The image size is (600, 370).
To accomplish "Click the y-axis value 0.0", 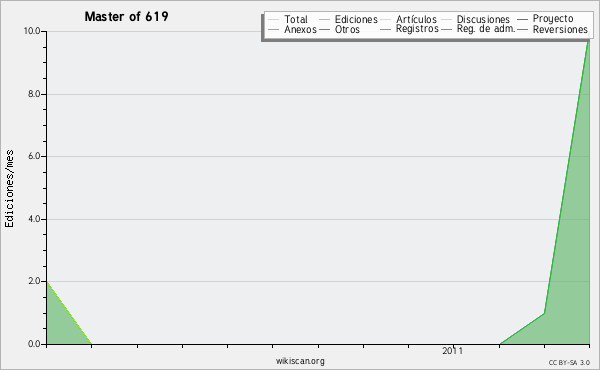I will 34,344.
